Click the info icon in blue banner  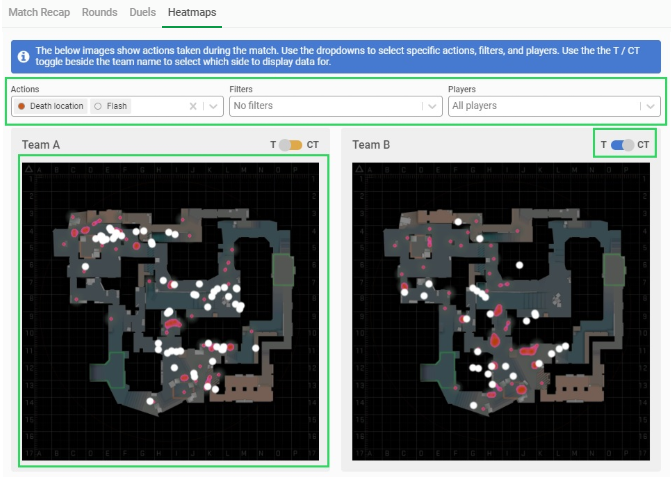click(x=24, y=56)
